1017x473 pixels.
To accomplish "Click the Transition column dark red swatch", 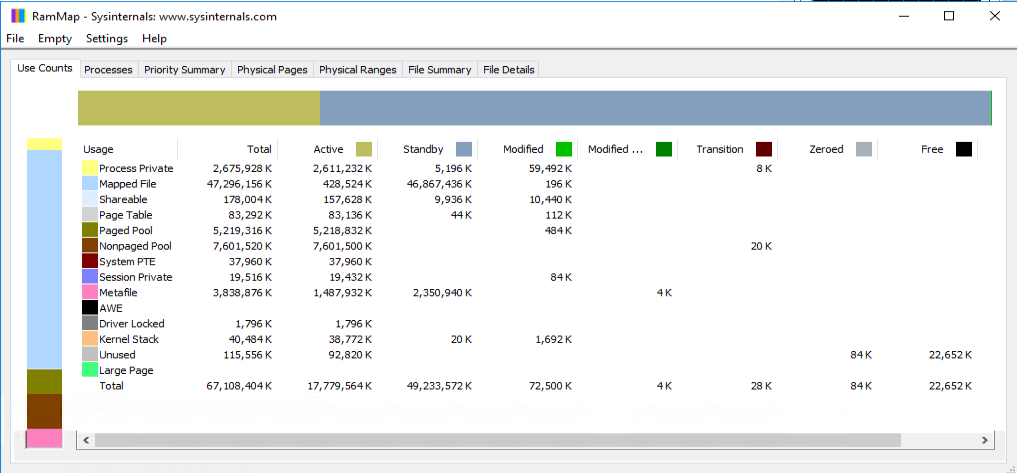I will coord(764,149).
